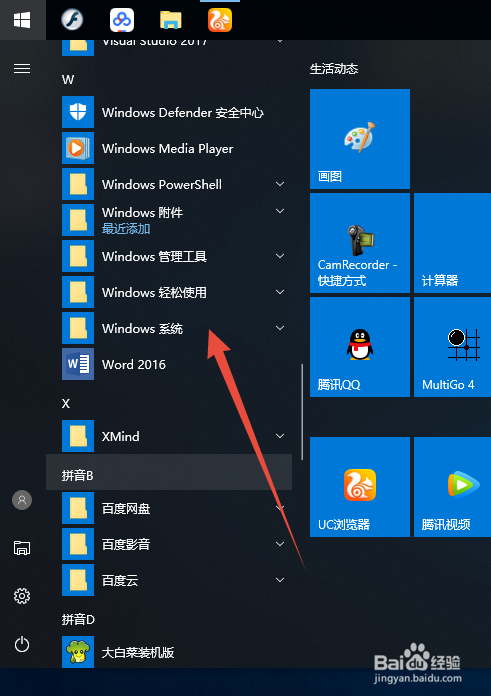Open File Explorer from the Start sidebar
491x696 pixels.
click(x=22, y=548)
